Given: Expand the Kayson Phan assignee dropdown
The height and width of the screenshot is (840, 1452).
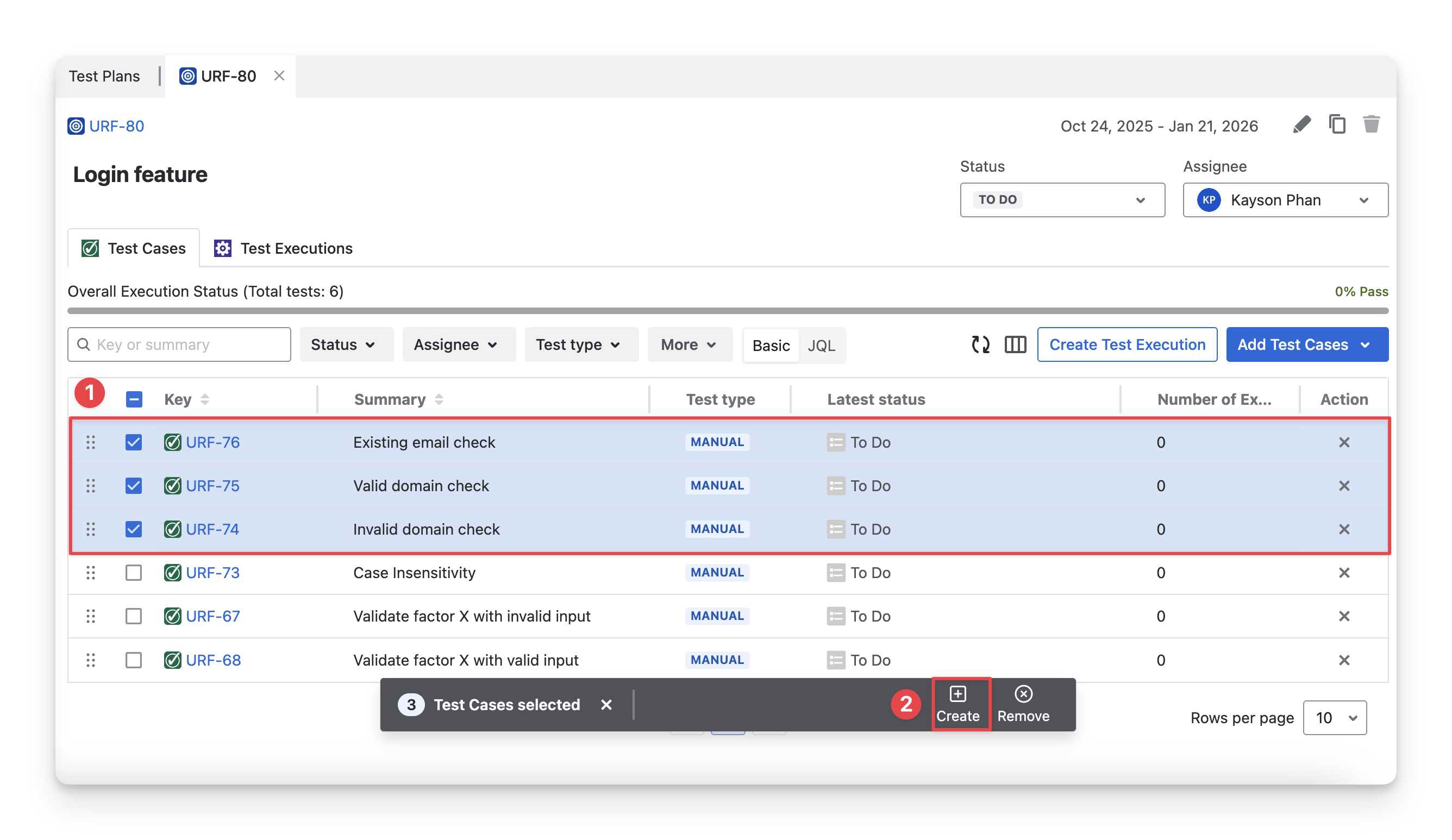Looking at the screenshot, I should coord(1285,200).
